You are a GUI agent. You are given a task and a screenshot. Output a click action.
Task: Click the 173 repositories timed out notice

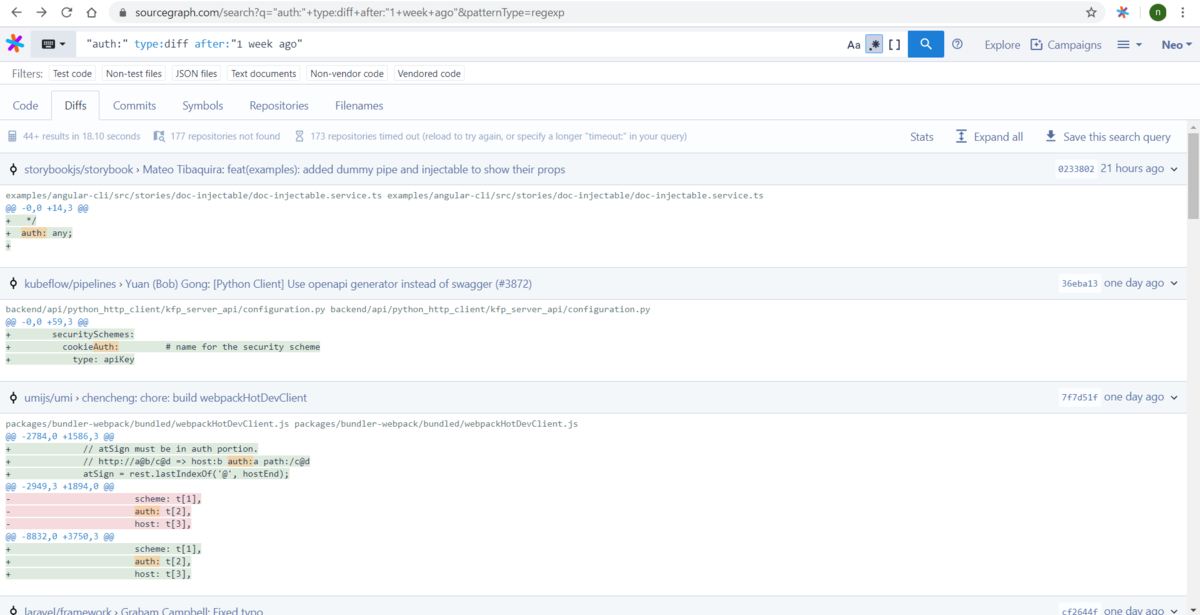coord(490,136)
